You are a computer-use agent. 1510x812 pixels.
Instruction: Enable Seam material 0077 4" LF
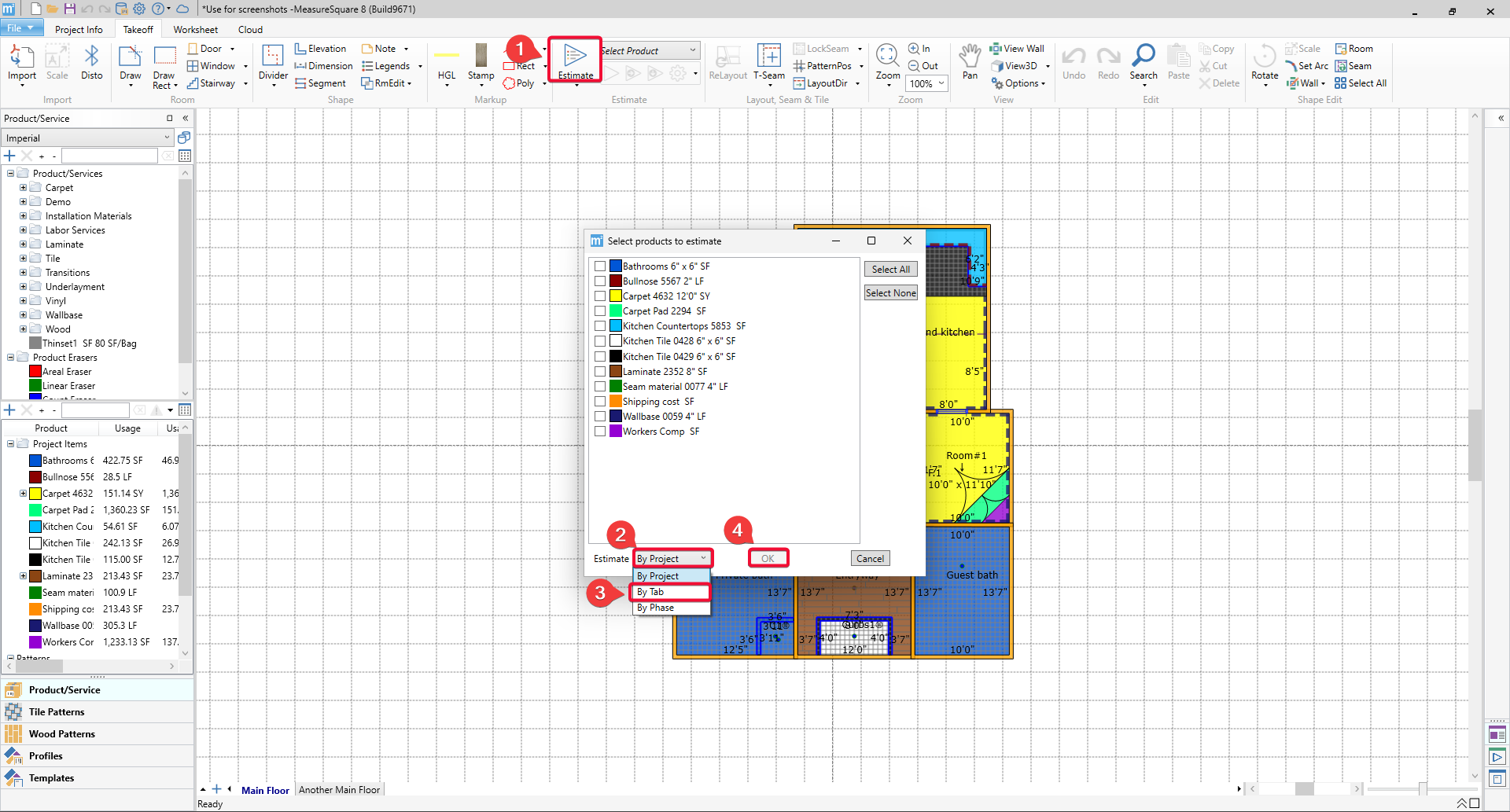[600, 387]
